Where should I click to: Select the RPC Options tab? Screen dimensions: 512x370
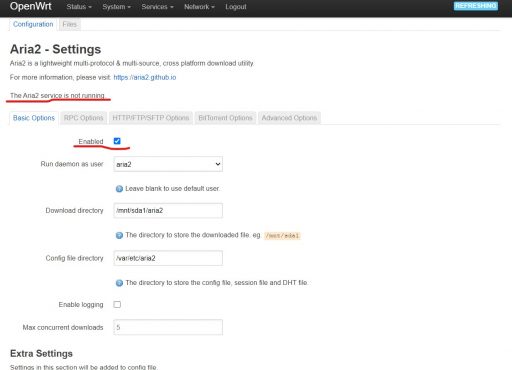click(83, 118)
